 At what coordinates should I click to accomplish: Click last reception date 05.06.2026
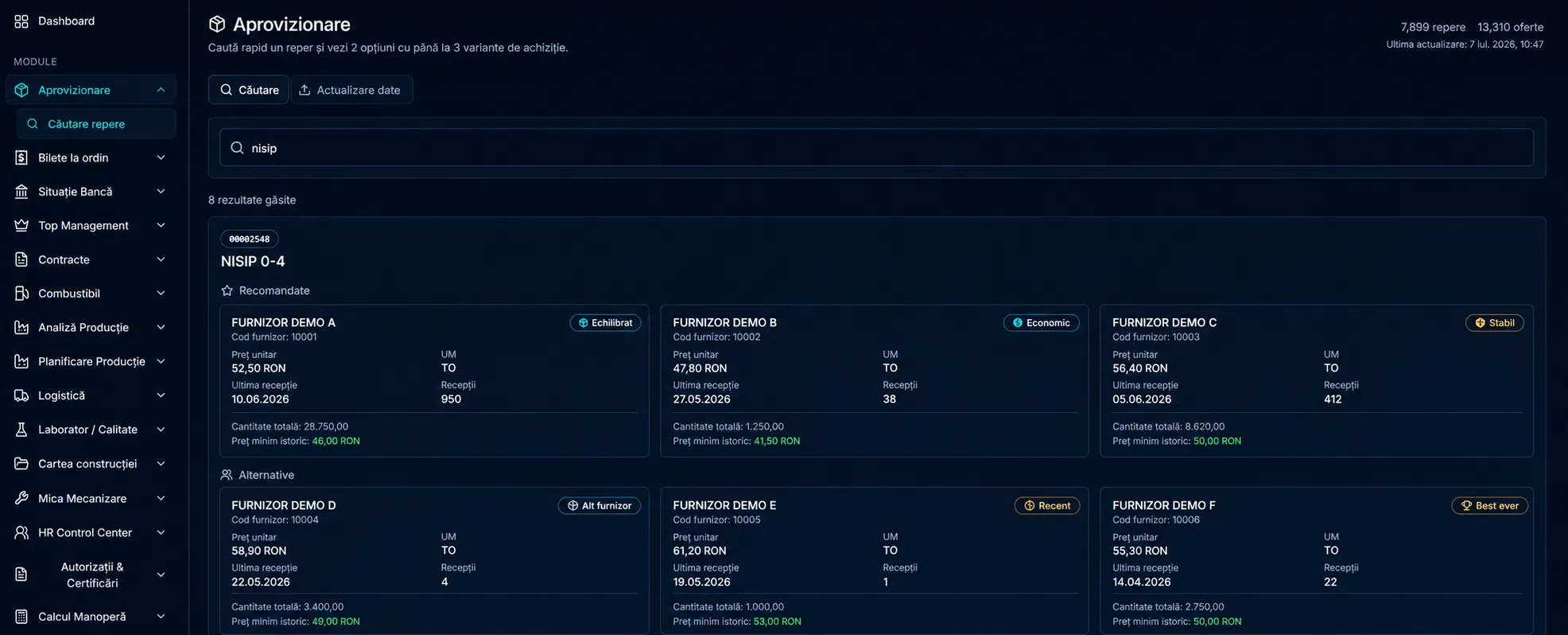1142,399
